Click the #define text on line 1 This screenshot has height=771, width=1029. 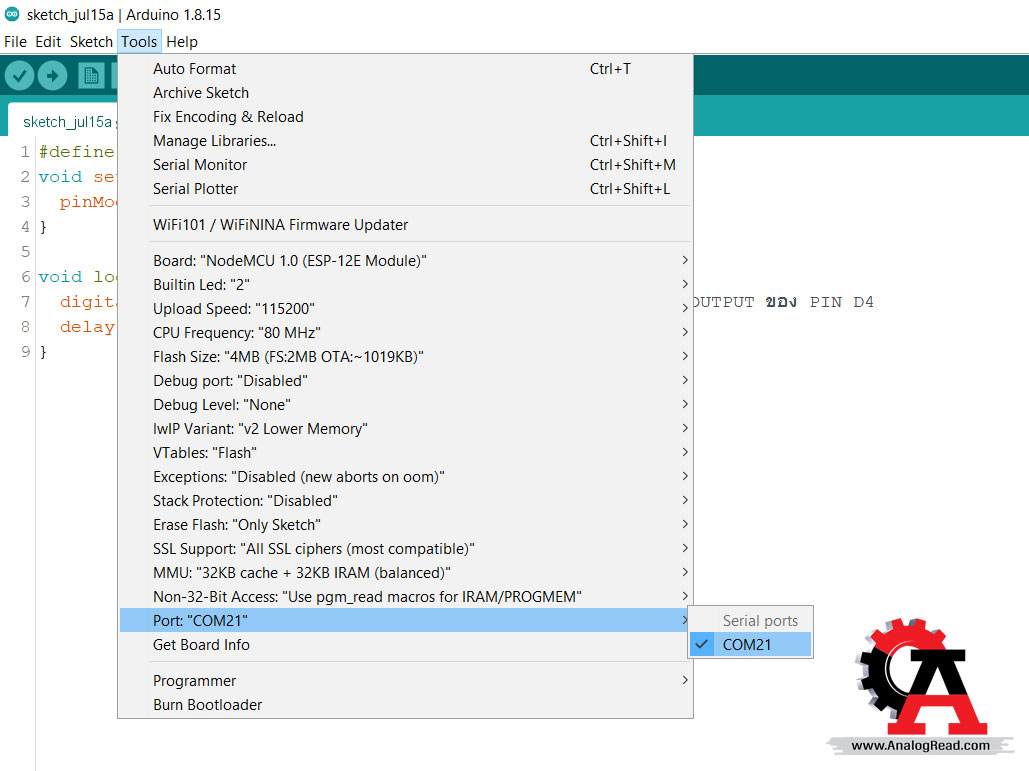point(76,152)
